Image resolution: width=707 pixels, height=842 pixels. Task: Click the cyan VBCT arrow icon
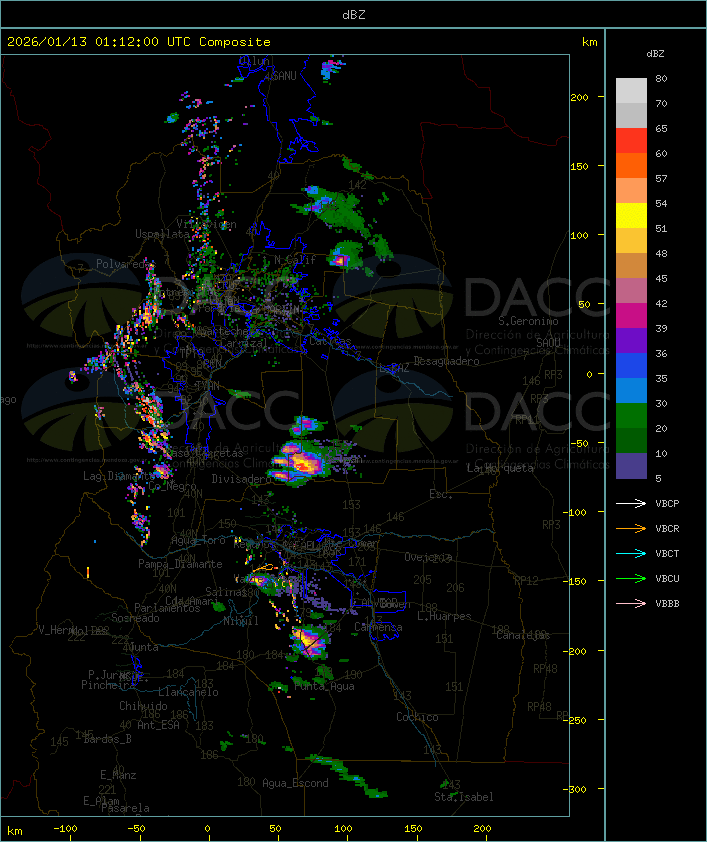[x=631, y=553]
